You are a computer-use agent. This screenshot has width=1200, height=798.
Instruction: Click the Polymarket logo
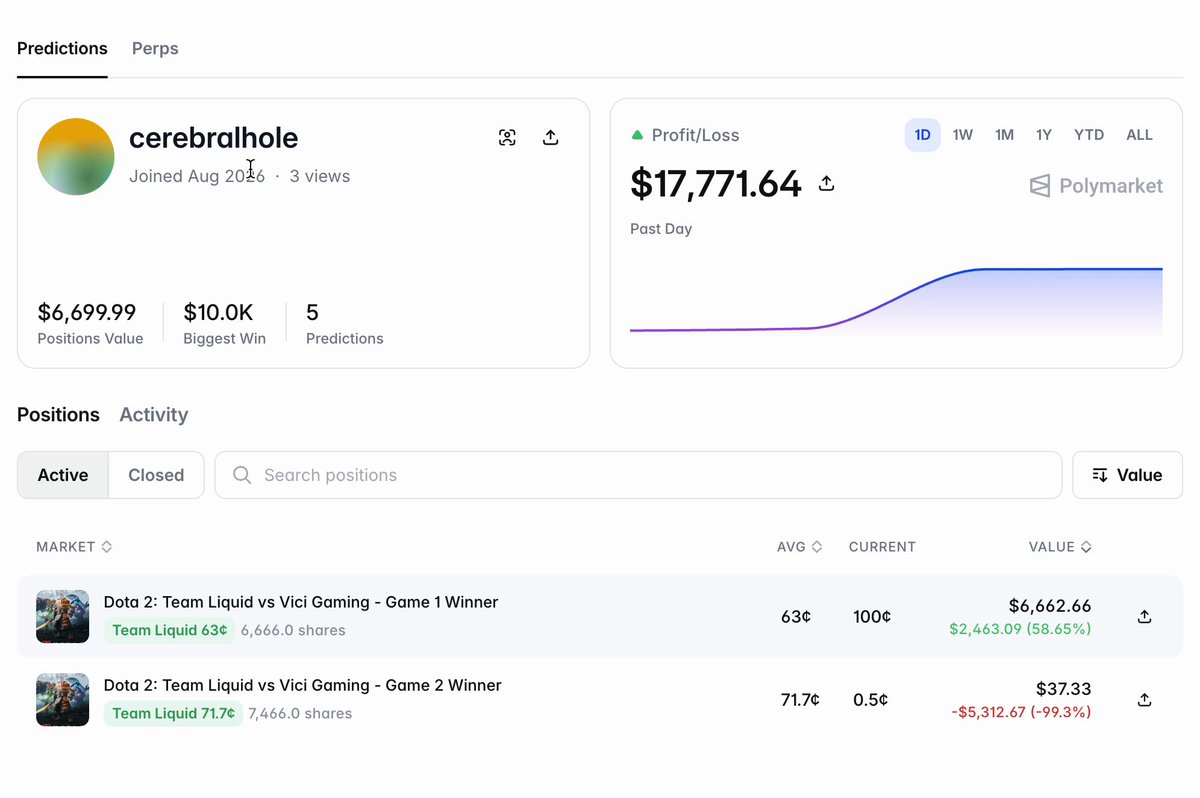(x=1096, y=186)
